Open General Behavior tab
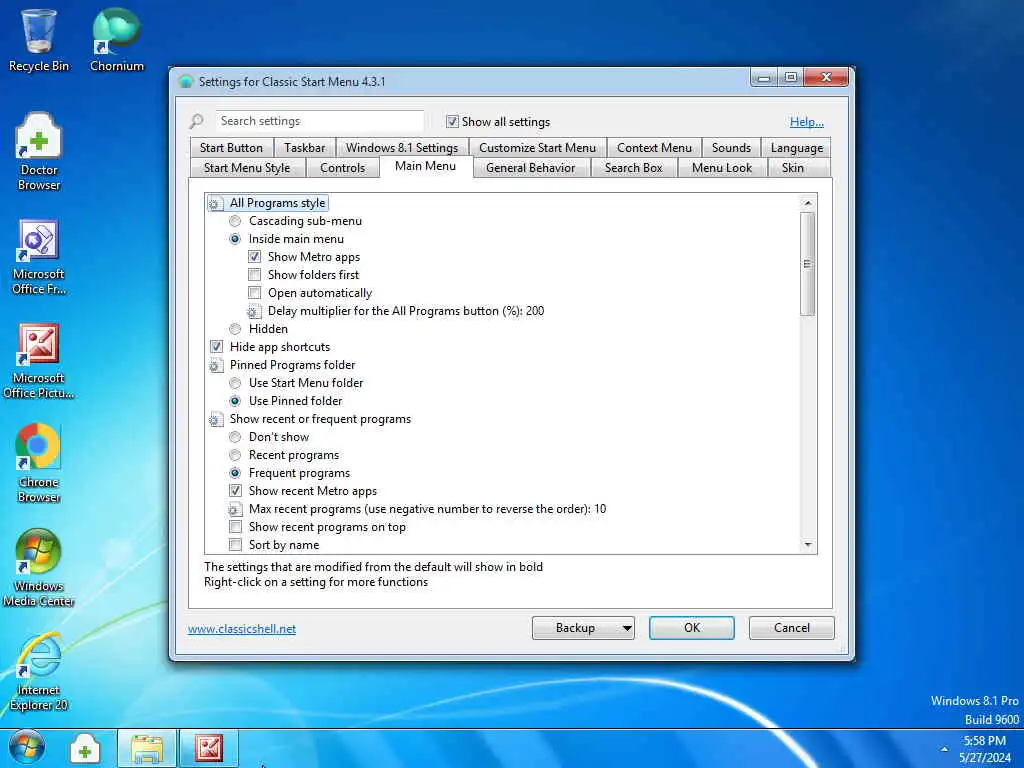This screenshot has height=768, width=1024. click(530, 168)
